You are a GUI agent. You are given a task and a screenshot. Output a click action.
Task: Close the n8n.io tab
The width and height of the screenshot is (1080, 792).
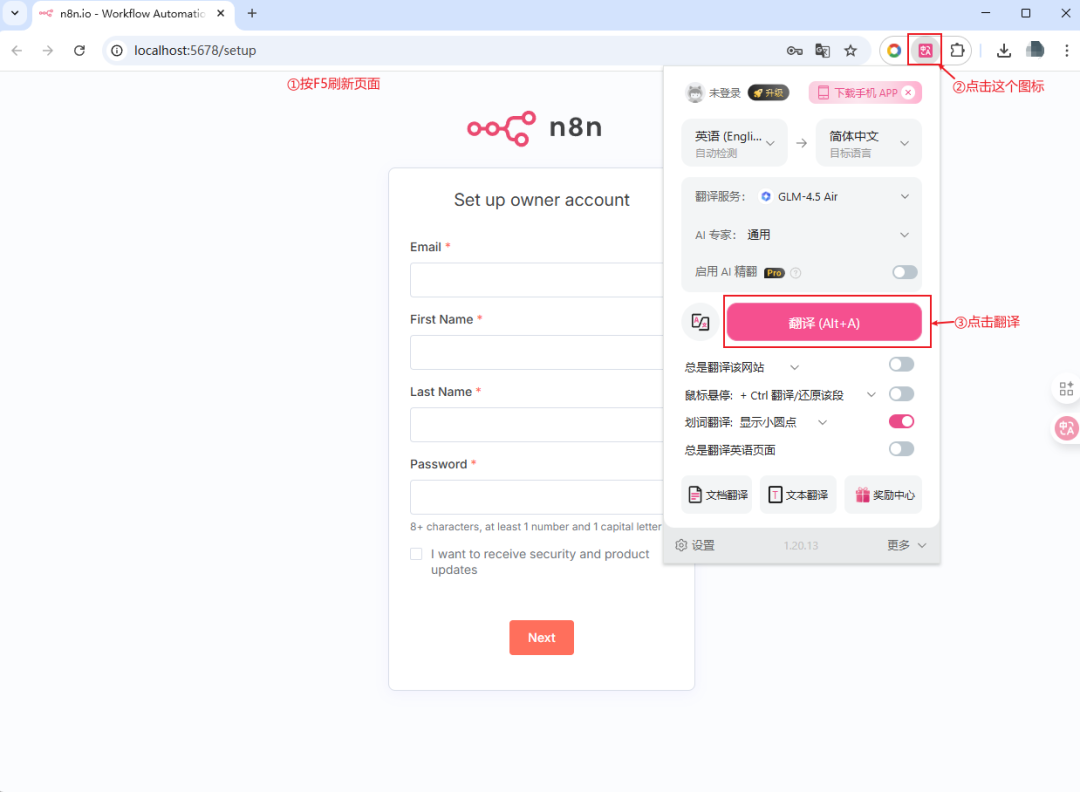tap(220, 13)
